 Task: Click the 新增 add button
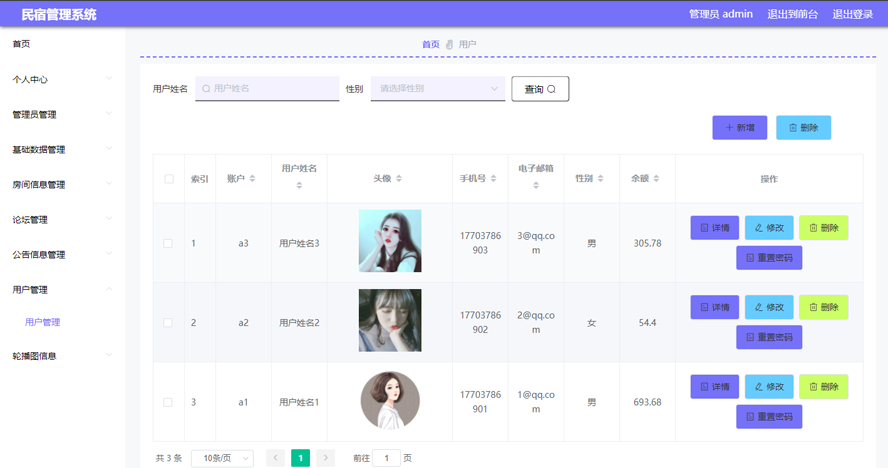pyautogui.click(x=740, y=127)
